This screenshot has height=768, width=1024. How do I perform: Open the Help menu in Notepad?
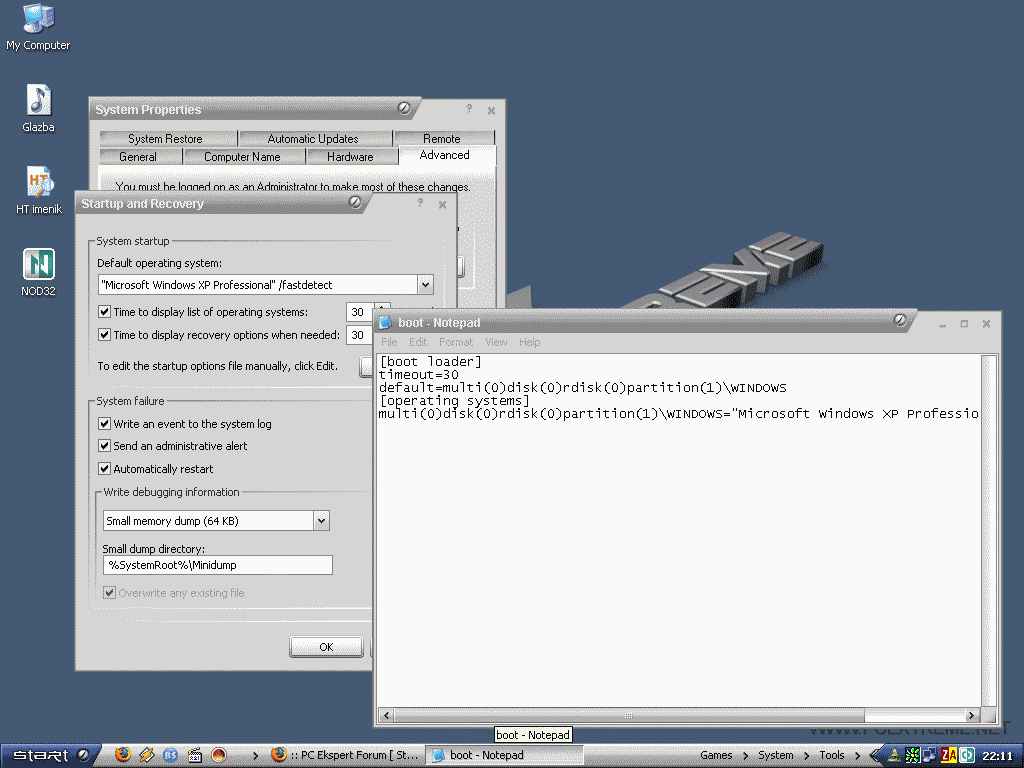[530, 342]
